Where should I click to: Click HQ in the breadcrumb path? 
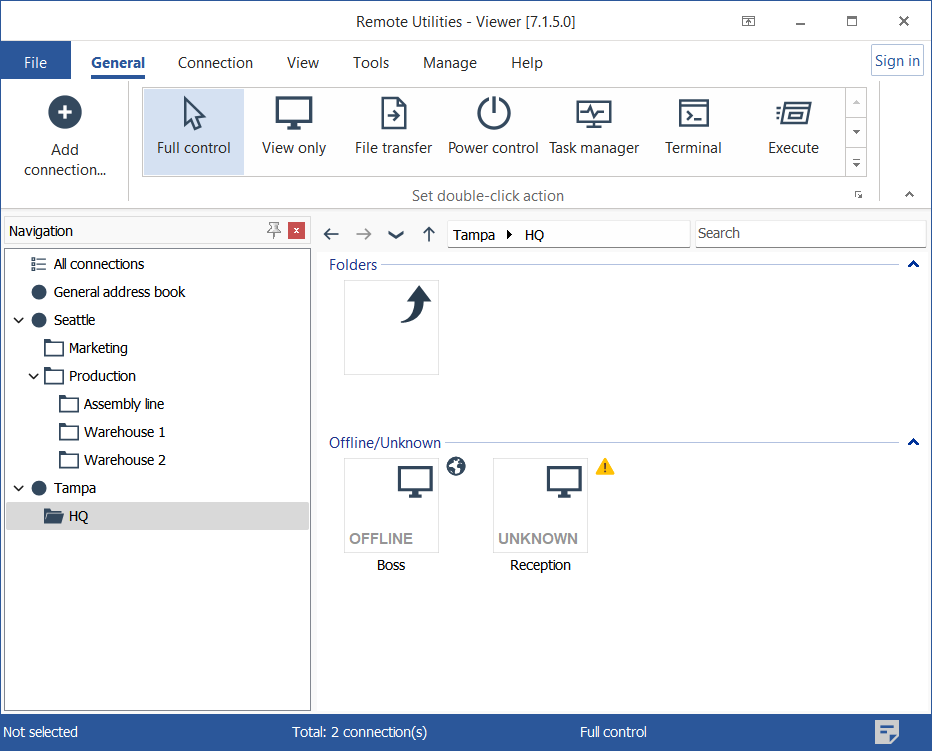click(534, 235)
